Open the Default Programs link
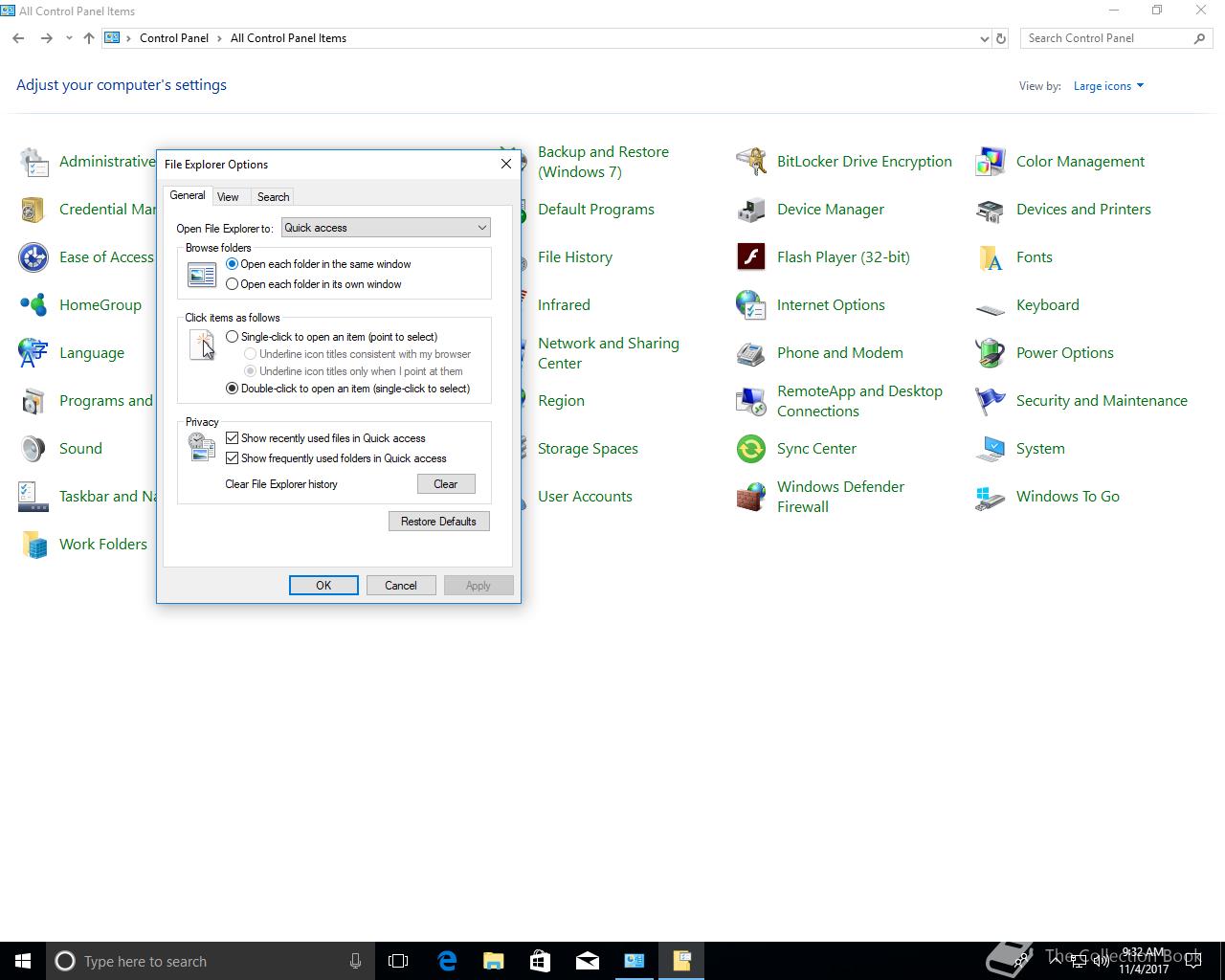1225x980 pixels. coord(596,210)
